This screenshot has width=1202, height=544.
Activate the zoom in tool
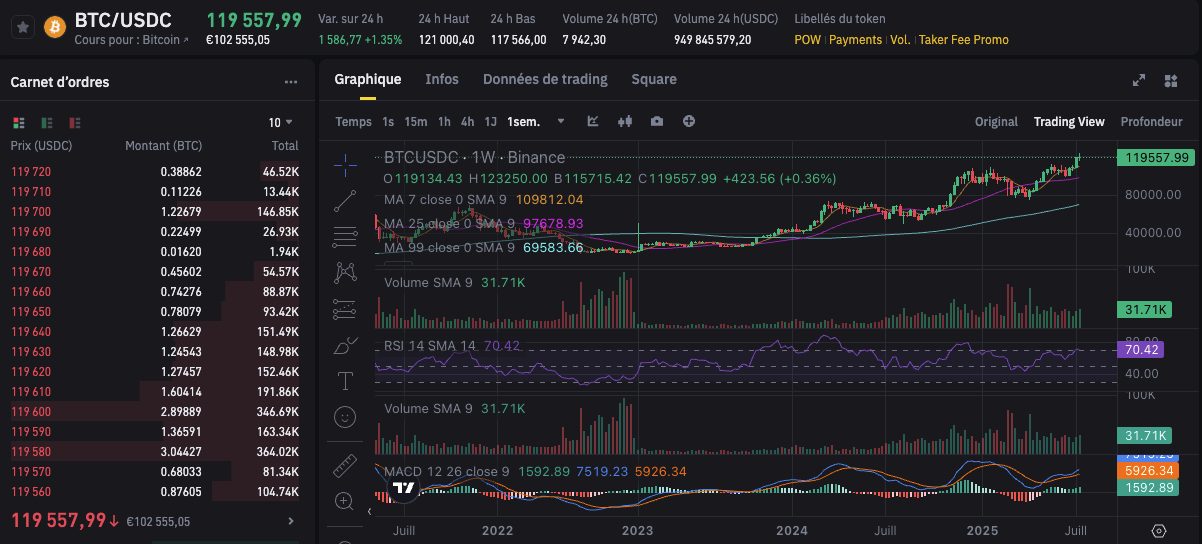tap(345, 501)
